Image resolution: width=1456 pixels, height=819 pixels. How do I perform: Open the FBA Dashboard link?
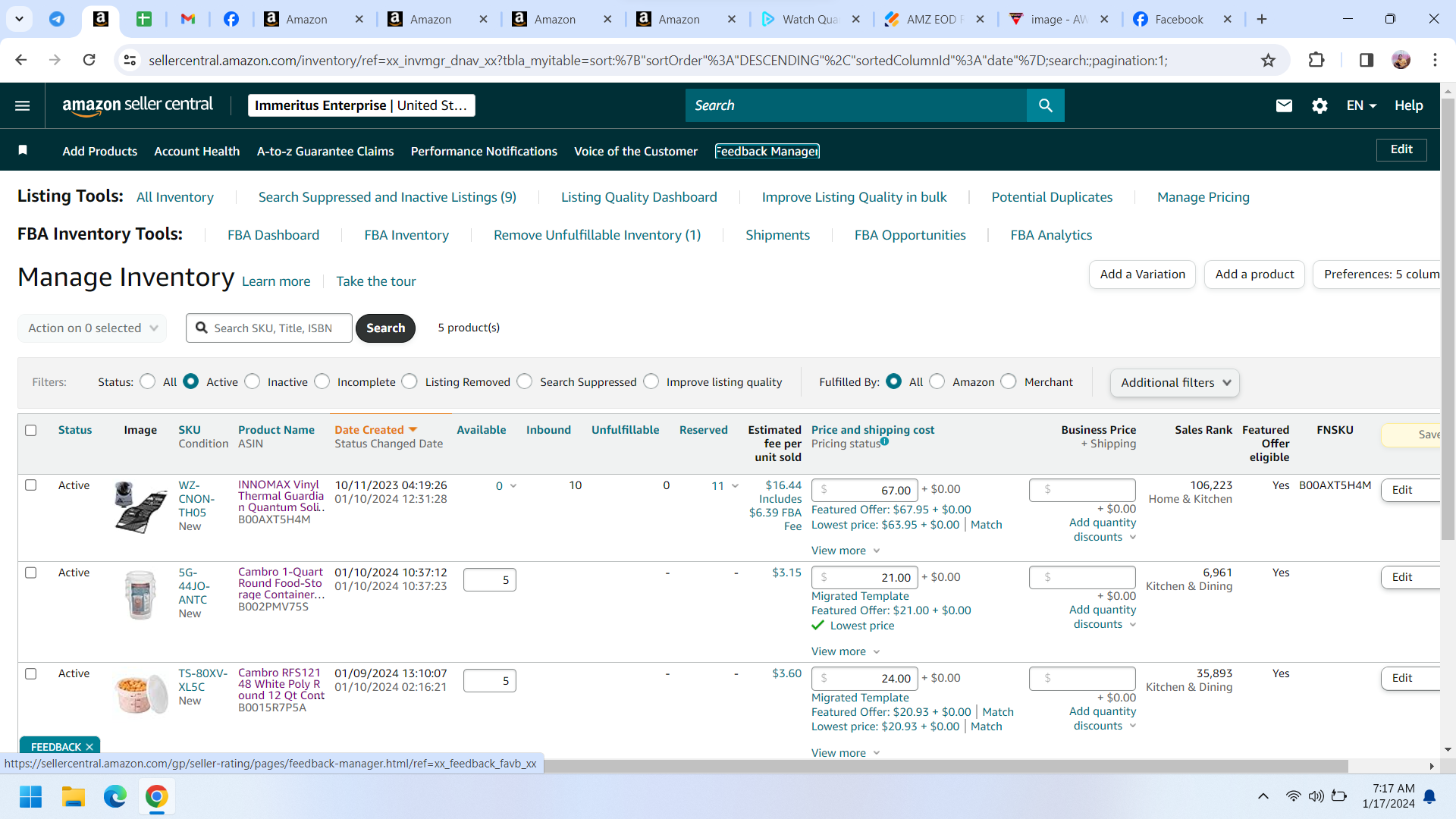click(x=273, y=235)
